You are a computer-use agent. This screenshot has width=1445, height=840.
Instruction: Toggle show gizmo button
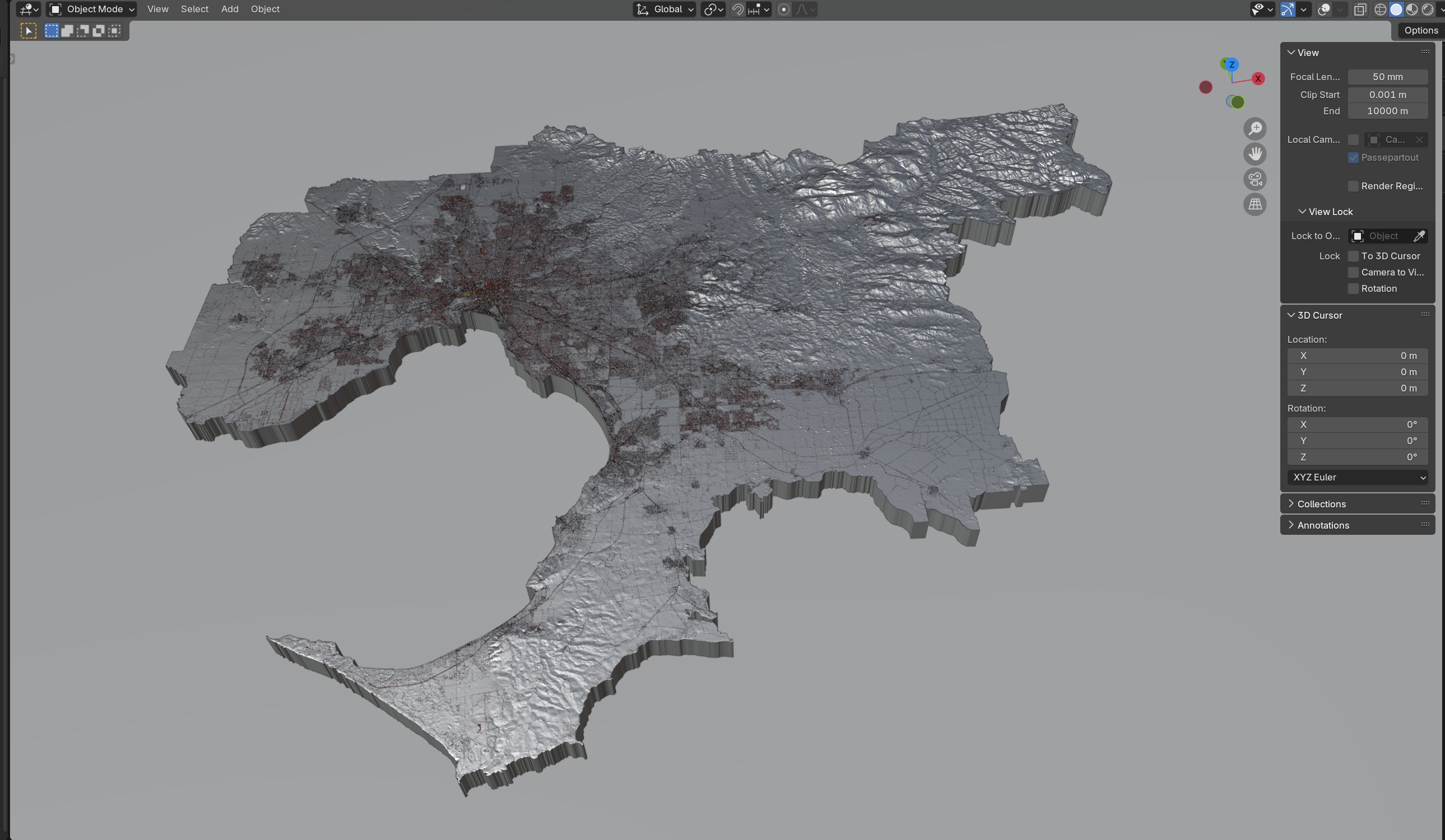(1288, 9)
